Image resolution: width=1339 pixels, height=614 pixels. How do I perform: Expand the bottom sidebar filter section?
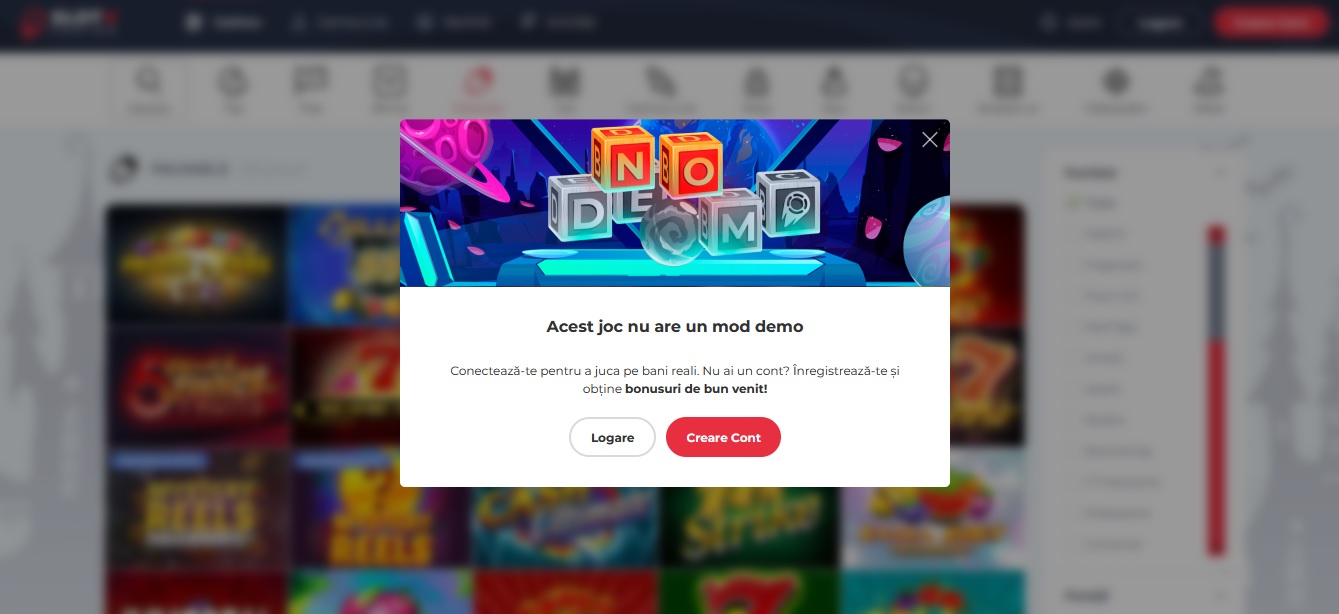point(1221,596)
